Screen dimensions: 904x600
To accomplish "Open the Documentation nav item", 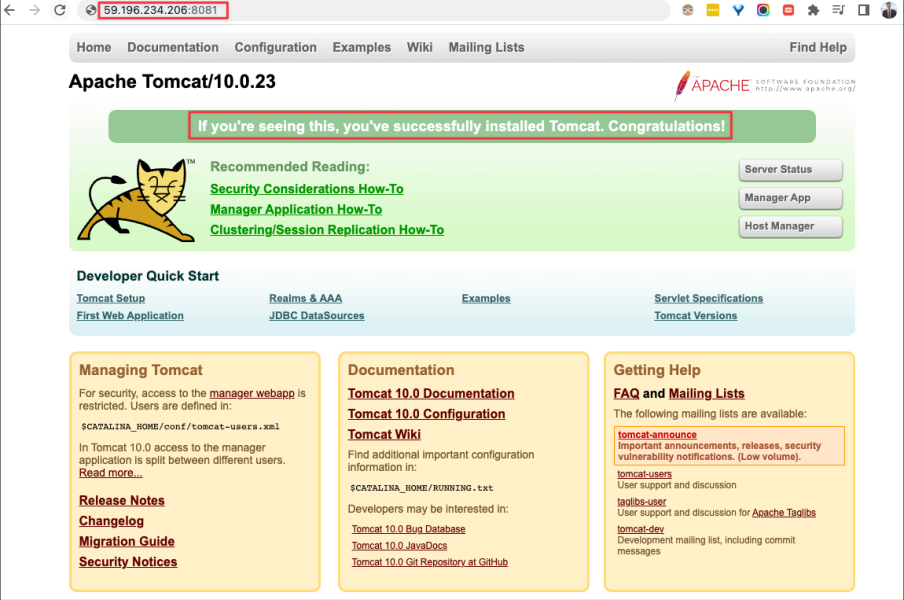I will point(173,47).
